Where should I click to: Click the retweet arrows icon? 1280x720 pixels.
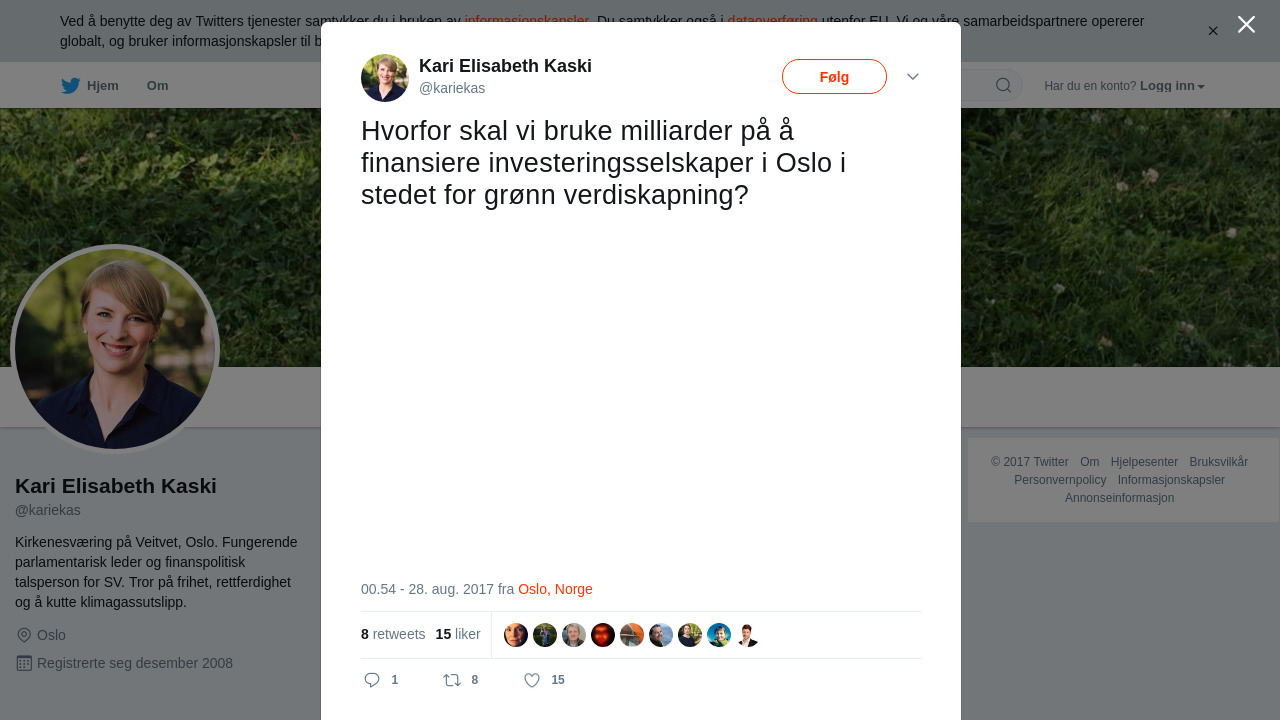[452, 680]
